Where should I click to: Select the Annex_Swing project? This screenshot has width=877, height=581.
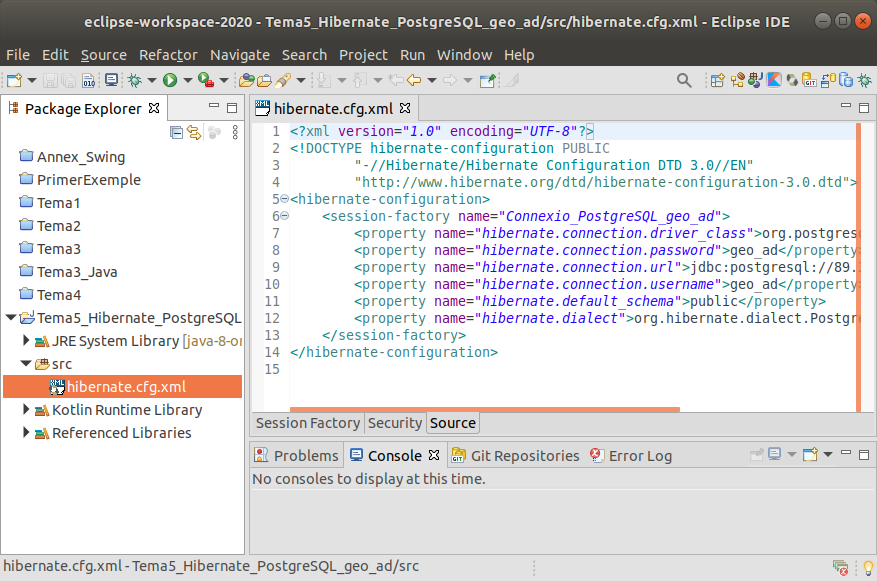pos(72,157)
